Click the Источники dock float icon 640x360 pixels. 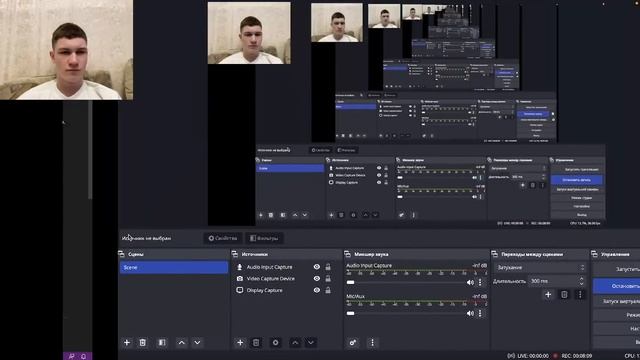235,254
